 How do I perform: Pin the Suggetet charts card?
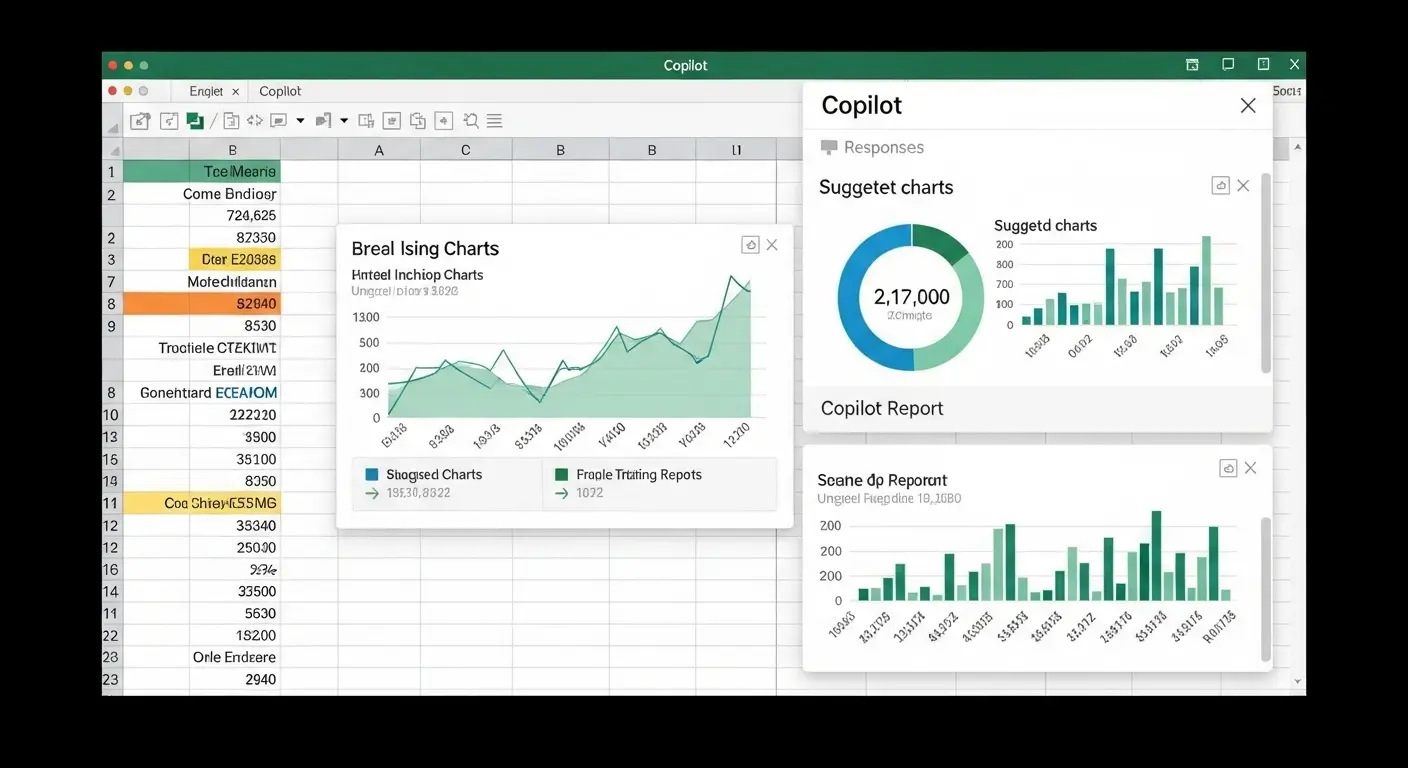(x=1220, y=185)
